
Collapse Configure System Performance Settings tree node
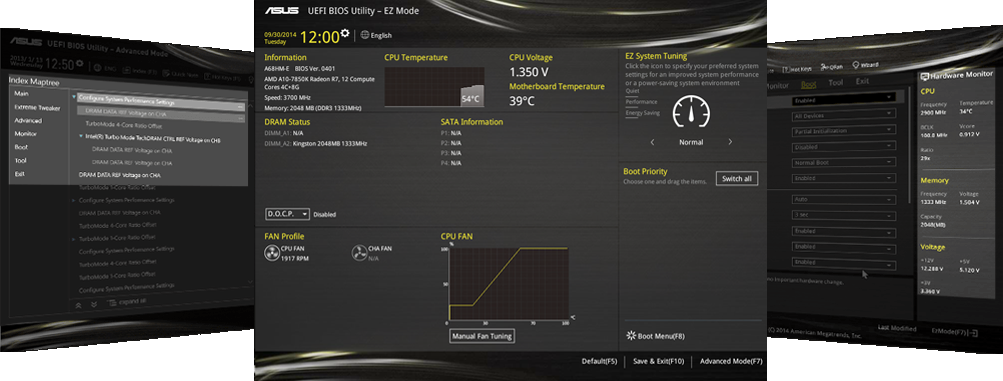click(x=74, y=97)
